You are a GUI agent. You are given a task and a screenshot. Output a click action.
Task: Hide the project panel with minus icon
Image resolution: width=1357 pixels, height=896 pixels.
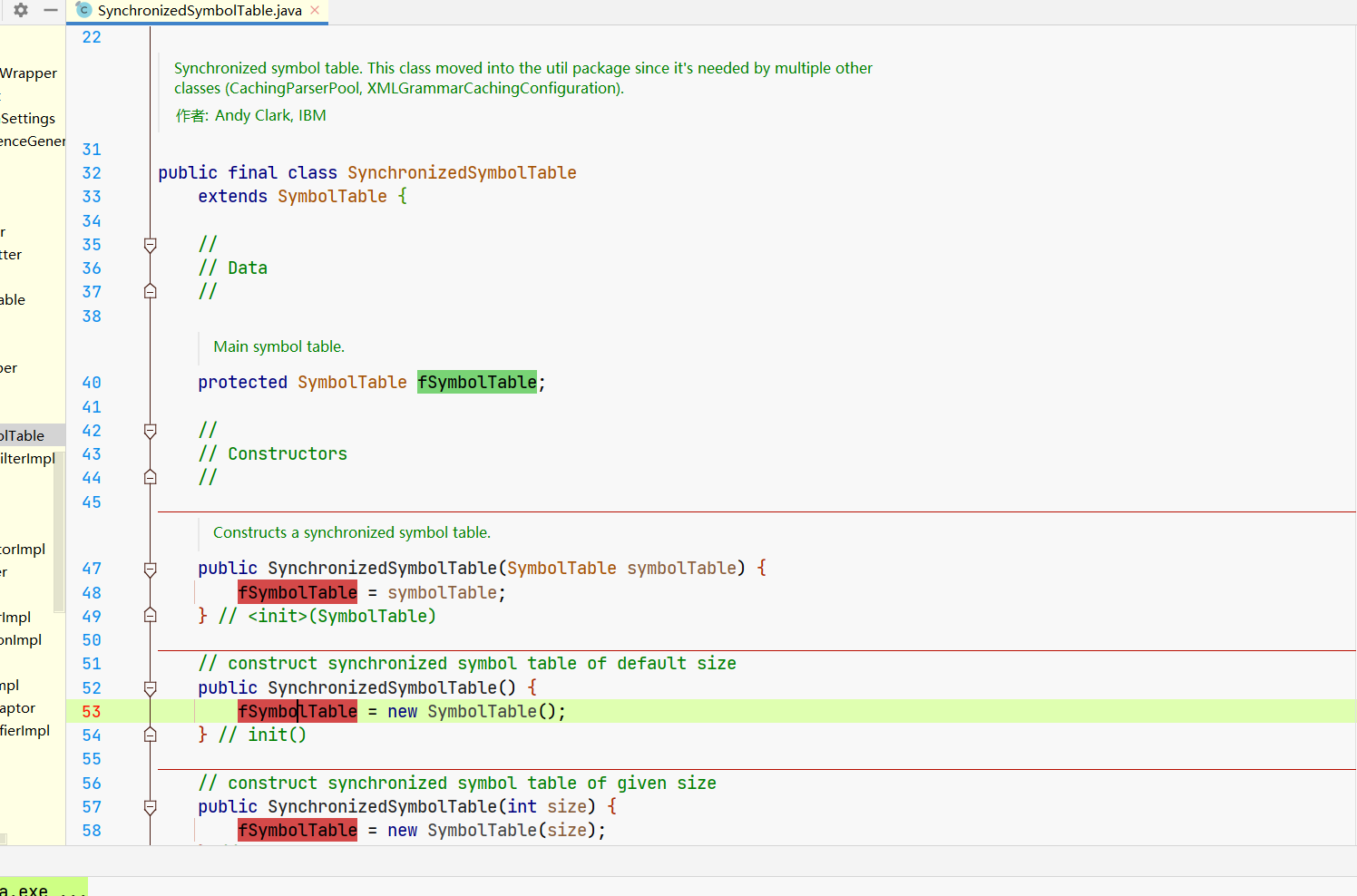point(51,10)
